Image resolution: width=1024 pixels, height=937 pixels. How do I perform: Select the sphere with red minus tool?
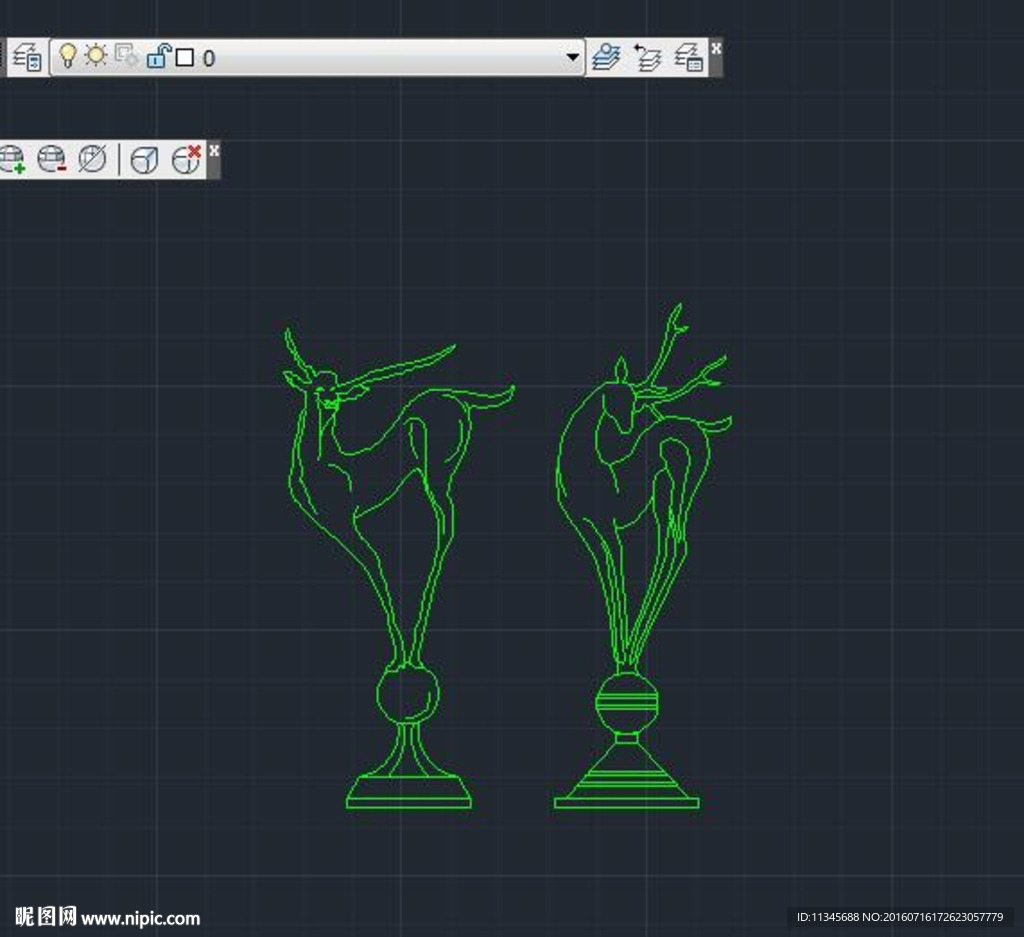point(51,158)
